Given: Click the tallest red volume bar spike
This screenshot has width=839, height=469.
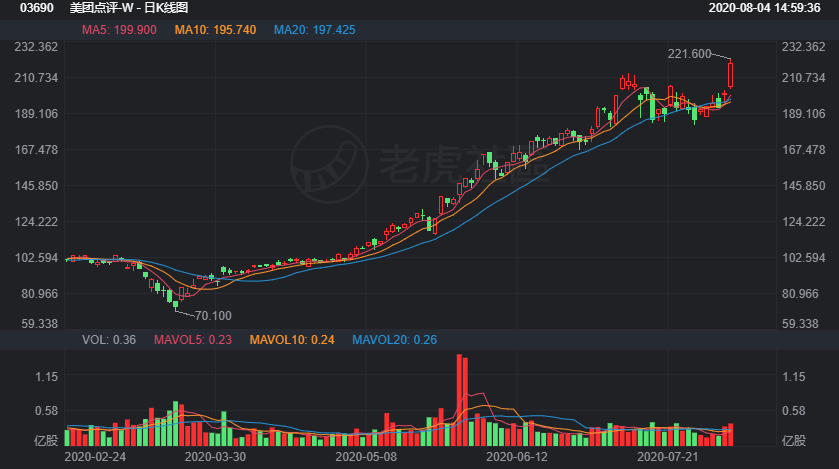Looking at the screenshot, I should click(x=460, y=400).
